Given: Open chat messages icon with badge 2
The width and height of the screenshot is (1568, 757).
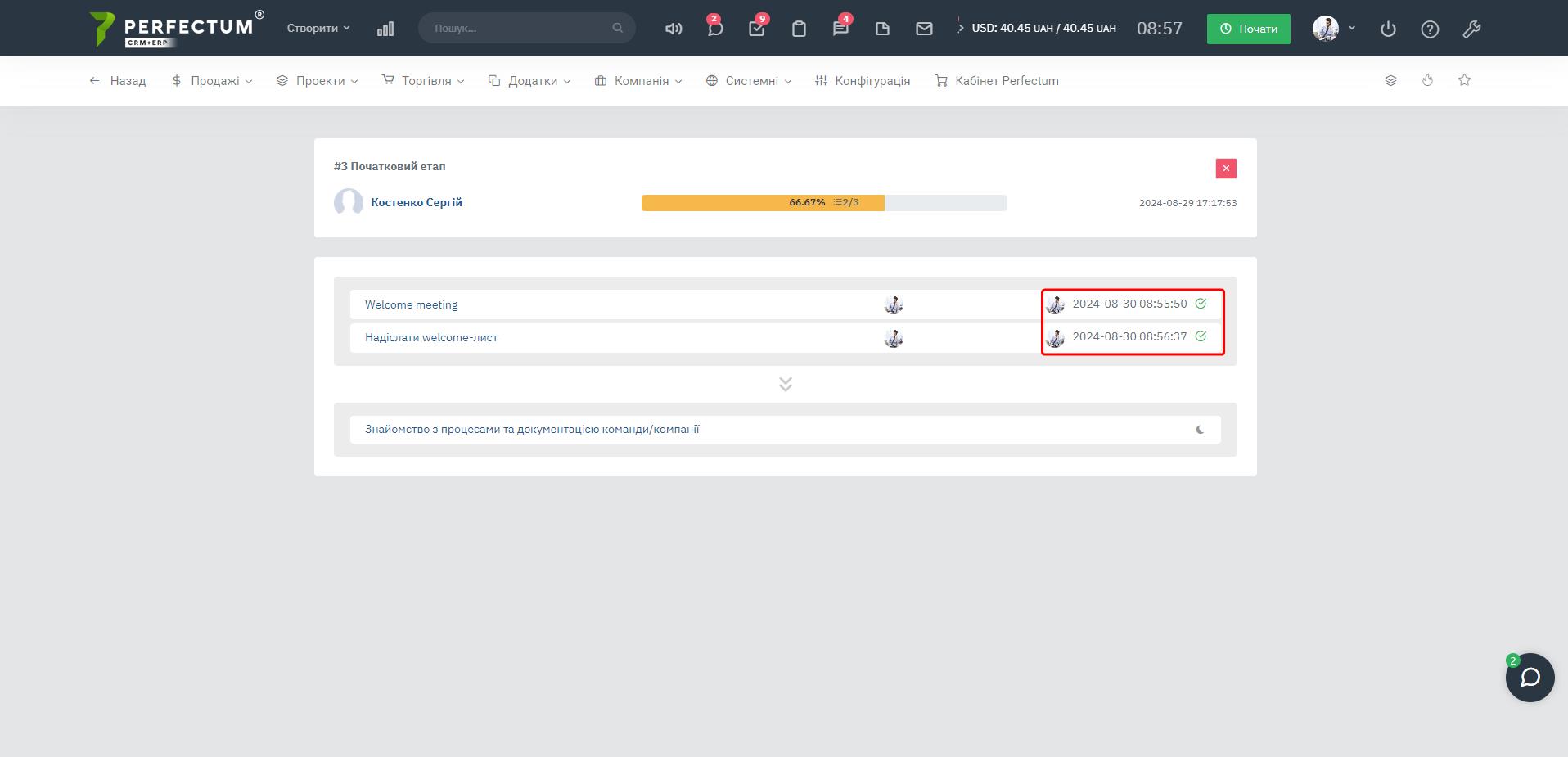Looking at the screenshot, I should (715, 29).
